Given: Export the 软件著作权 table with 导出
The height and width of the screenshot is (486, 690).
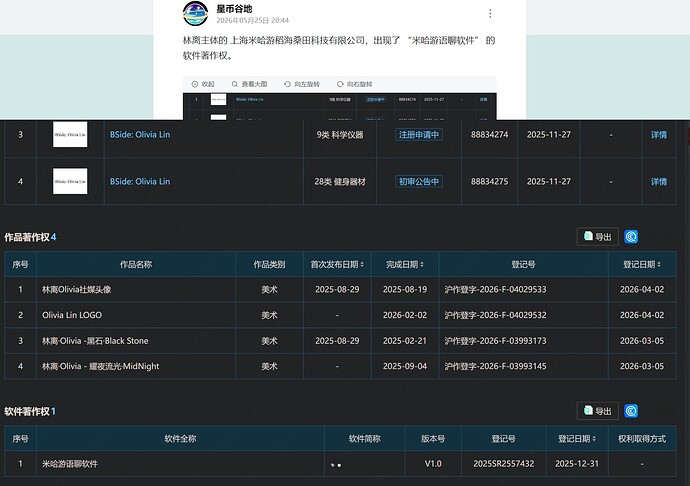Looking at the screenshot, I should (598, 411).
